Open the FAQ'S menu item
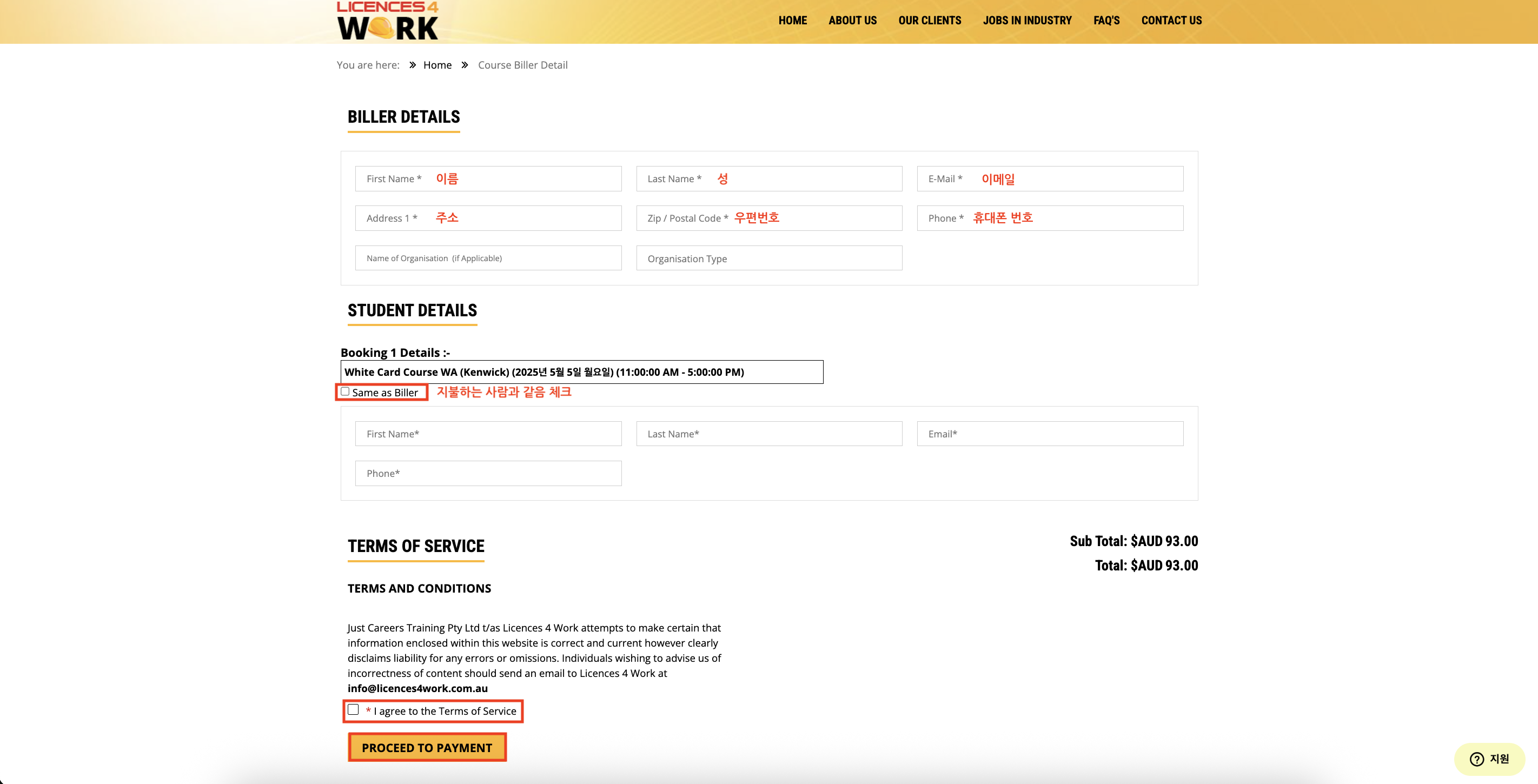1538x784 pixels. click(1106, 21)
